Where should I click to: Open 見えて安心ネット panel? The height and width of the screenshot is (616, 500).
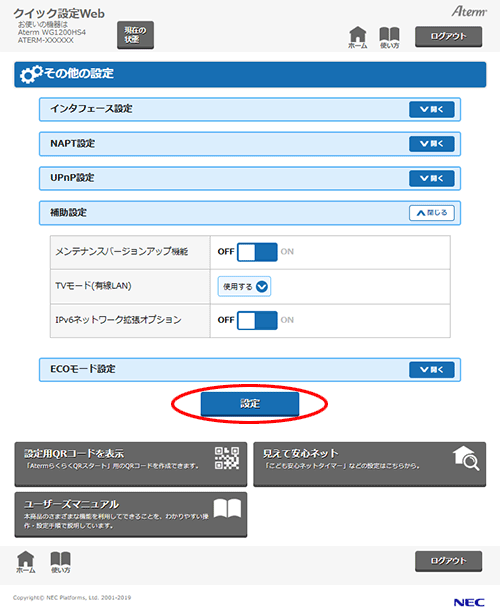pyautogui.click(x=370, y=464)
